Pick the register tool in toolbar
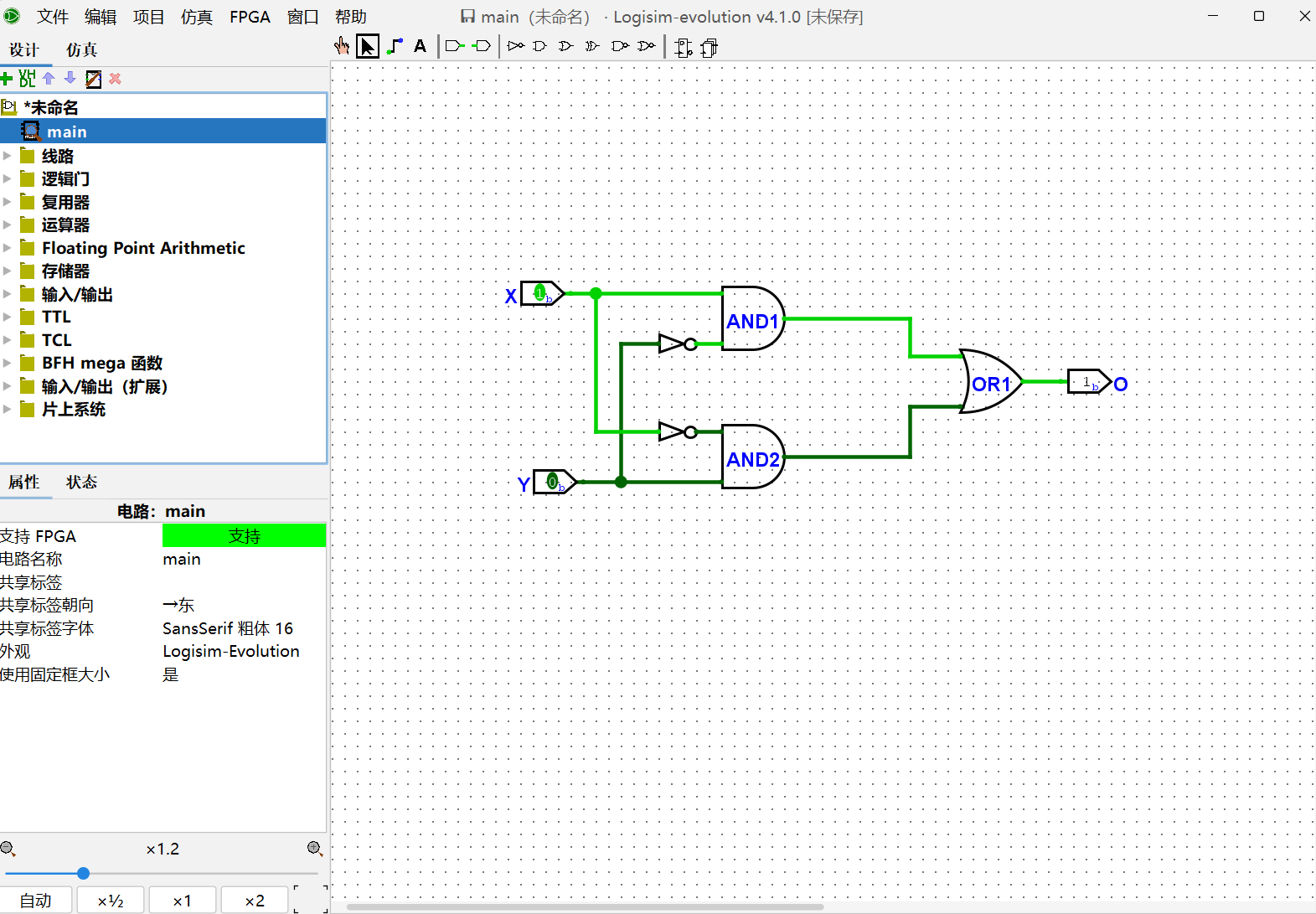 [x=710, y=48]
